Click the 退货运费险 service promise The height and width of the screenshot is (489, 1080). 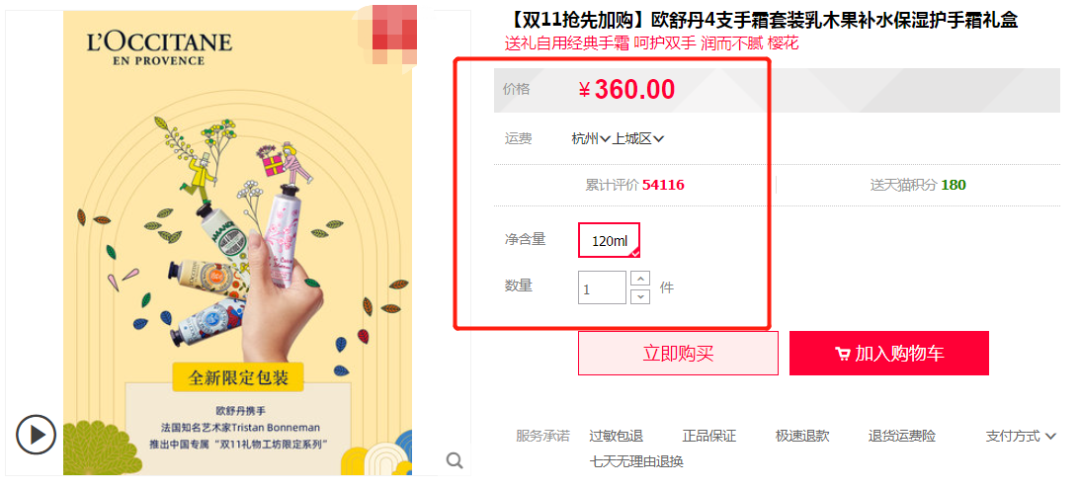(902, 436)
